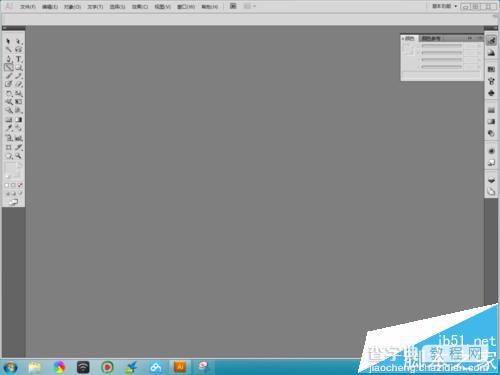This screenshot has height=375, width=500.
Task: Open the Brushes panel from the dock
Action: coord(491,81)
